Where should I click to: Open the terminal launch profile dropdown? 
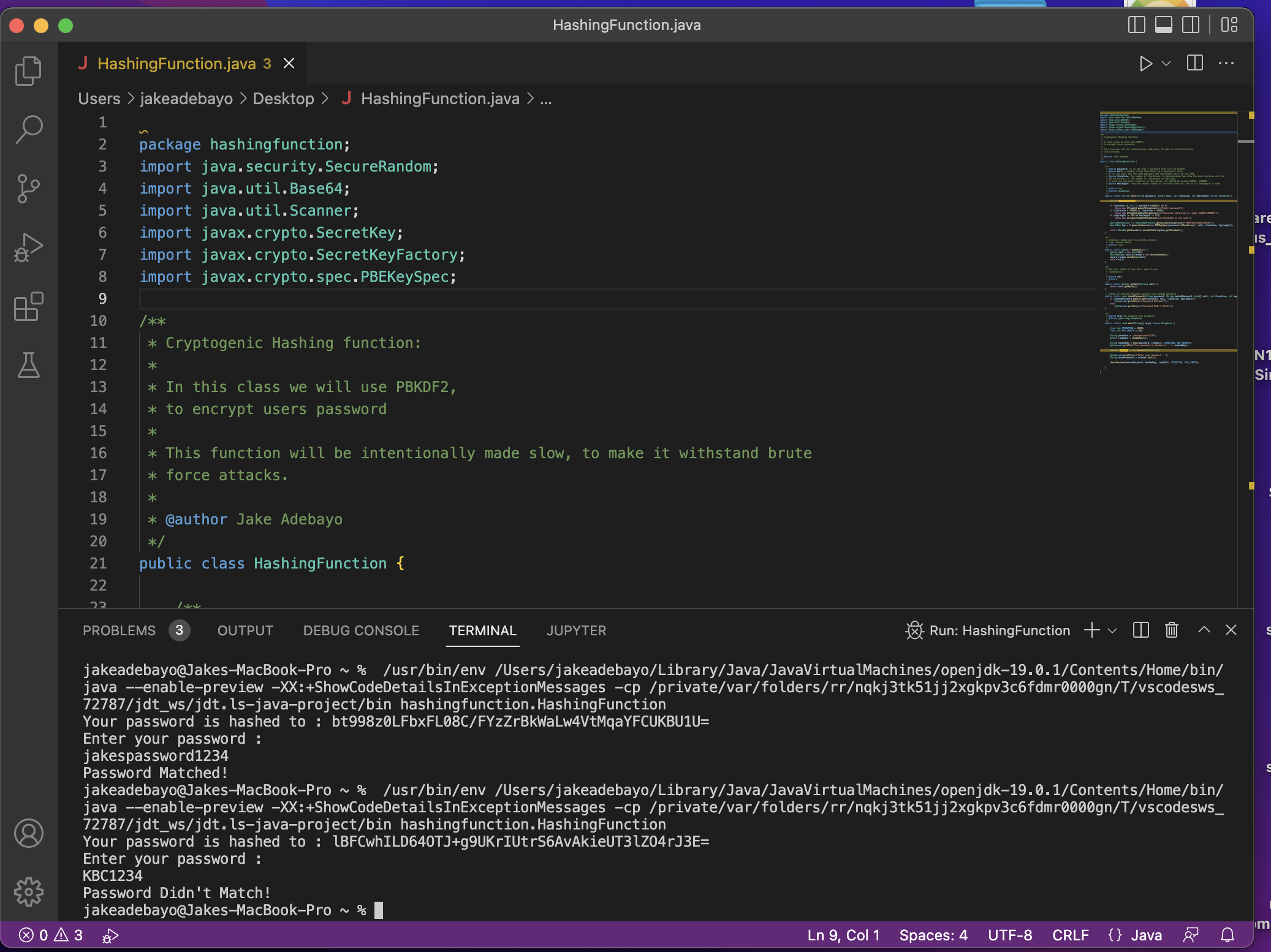click(x=1112, y=630)
